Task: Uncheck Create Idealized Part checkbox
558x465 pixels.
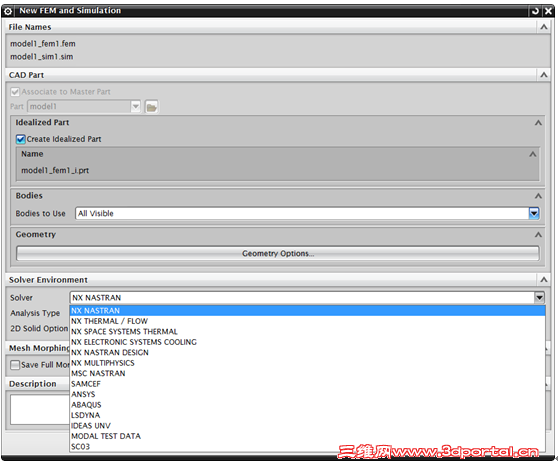Action: (x=21, y=139)
